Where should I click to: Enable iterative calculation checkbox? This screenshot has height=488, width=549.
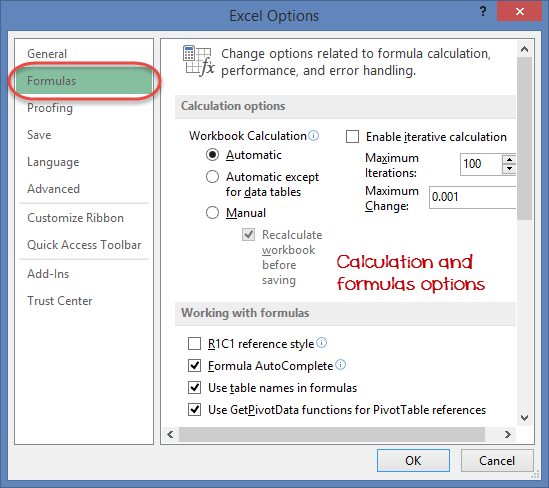click(352, 137)
